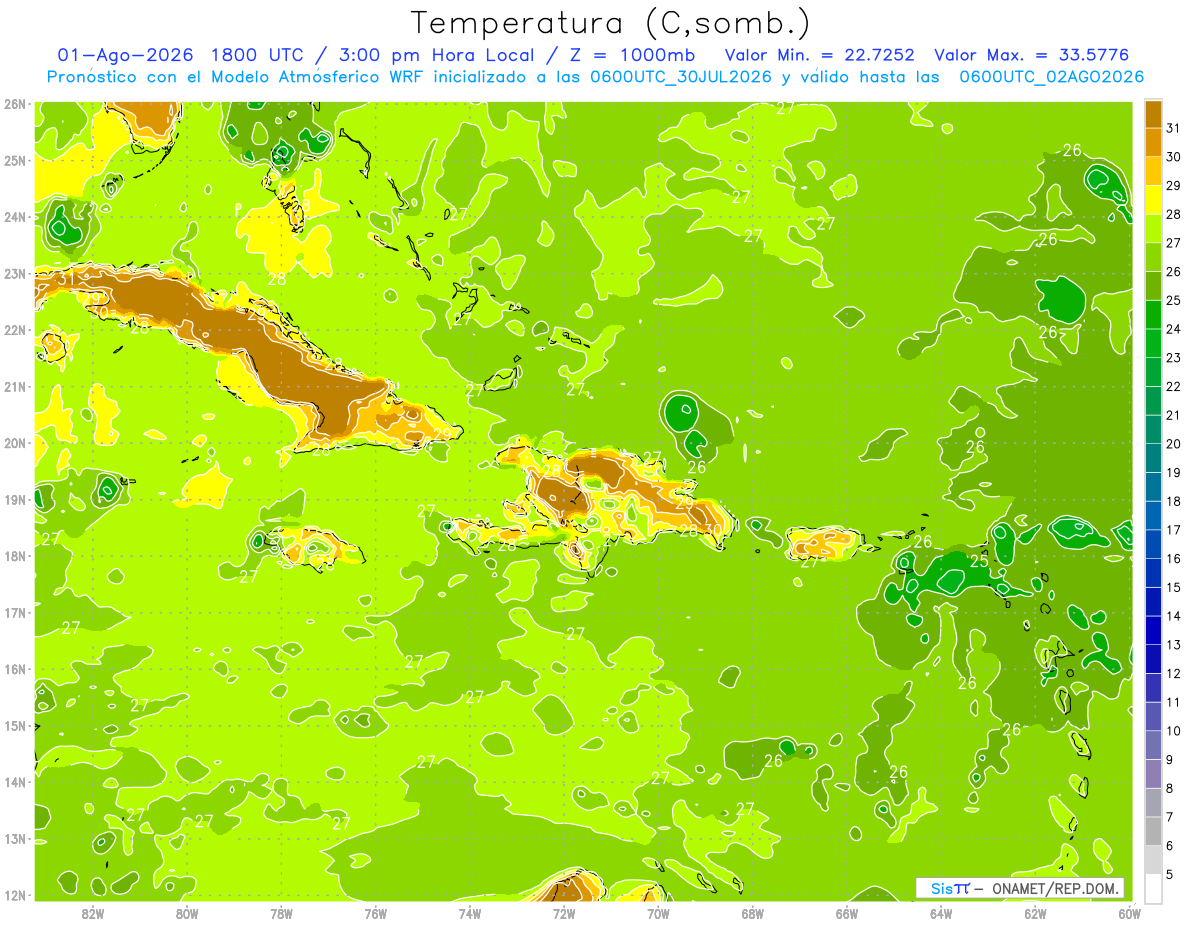Click the '62W' longitude axis label
Image resolution: width=1200 pixels, height=927 pixels.
click(1036, 913)
